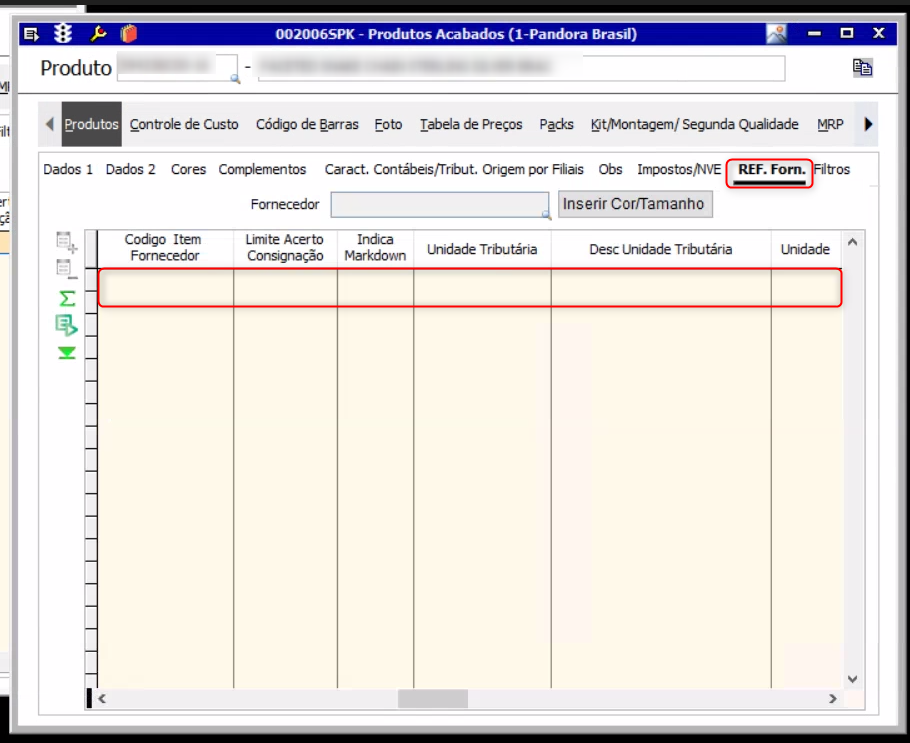Screen dimensions: 910x743
Task: Click the traffic light icon in title bar
Action: coord(63,34)
